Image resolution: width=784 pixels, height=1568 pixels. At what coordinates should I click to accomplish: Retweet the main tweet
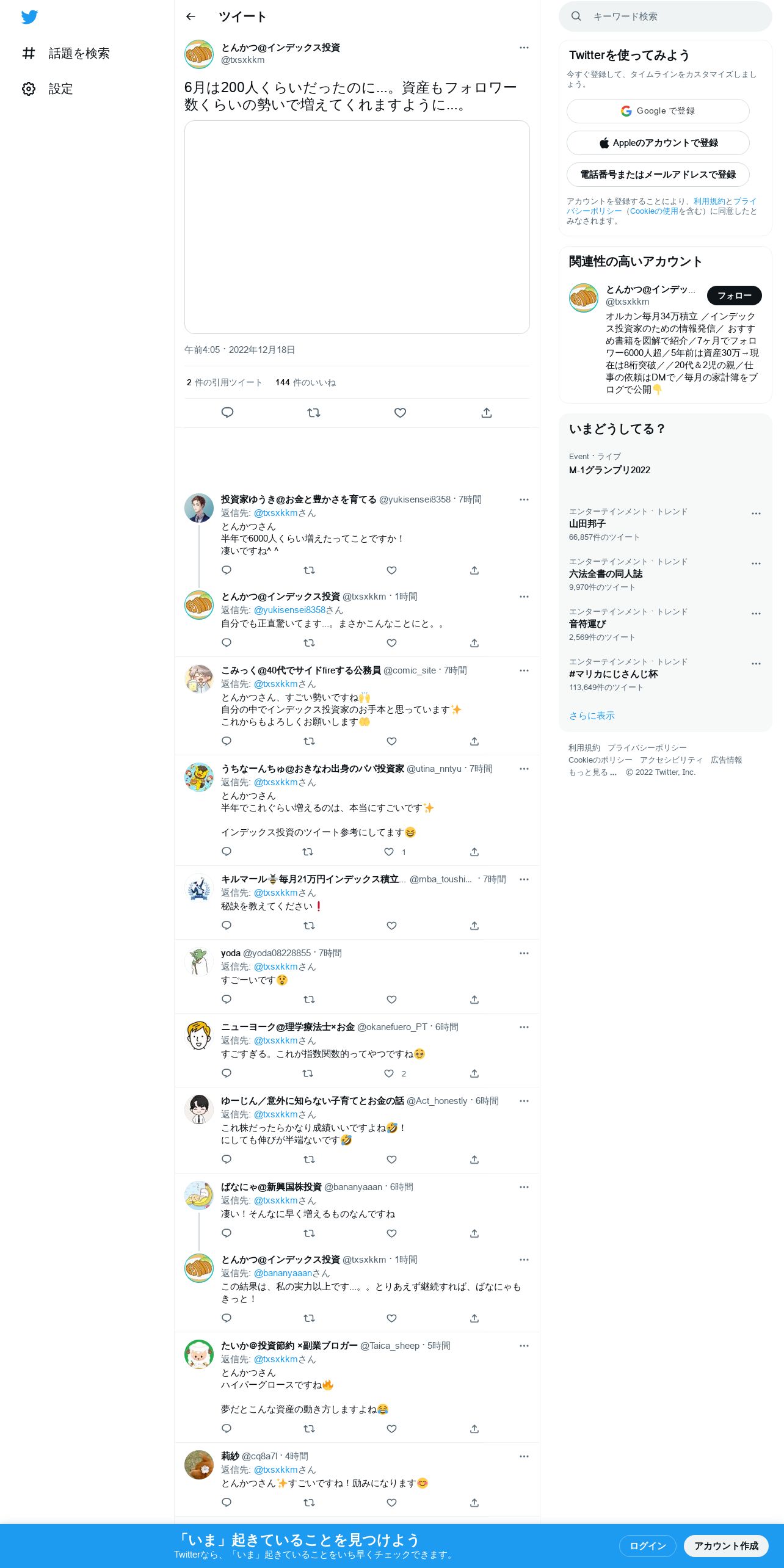click(314, 413)
